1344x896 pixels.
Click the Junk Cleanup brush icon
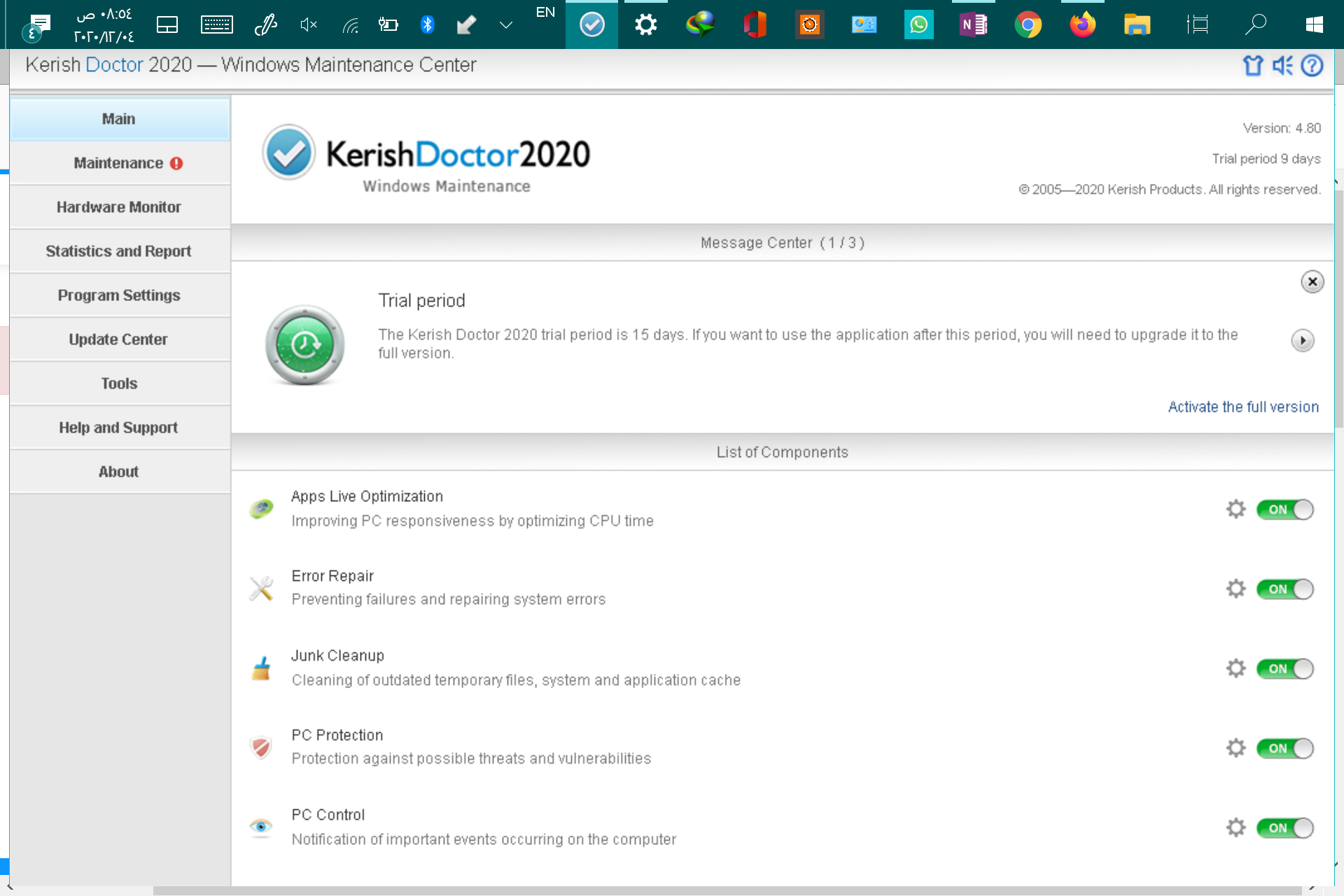[261, 668]
